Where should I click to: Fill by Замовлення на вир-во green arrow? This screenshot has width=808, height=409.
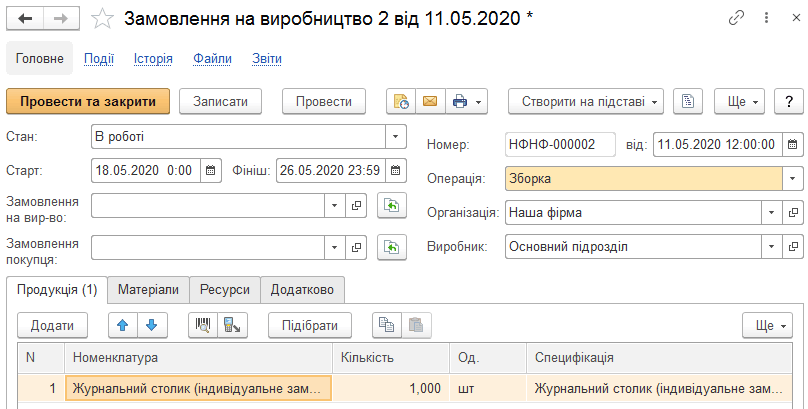[x=392, y=206]
